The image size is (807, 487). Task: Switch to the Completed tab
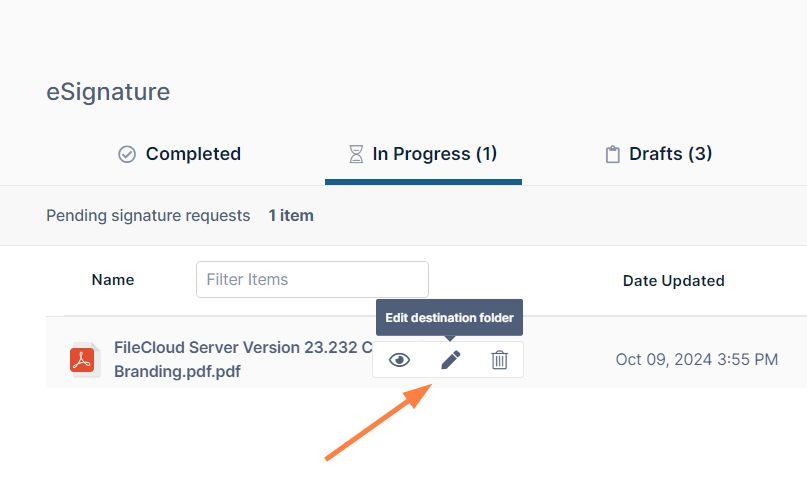pos(193,154)
